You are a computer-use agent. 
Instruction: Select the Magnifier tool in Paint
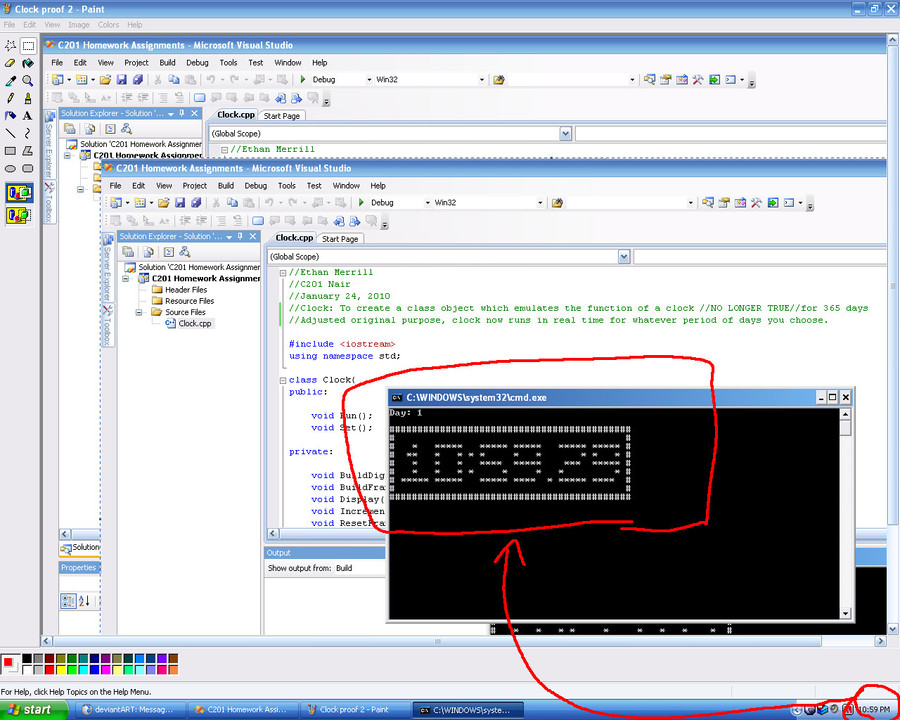[28, 81]
